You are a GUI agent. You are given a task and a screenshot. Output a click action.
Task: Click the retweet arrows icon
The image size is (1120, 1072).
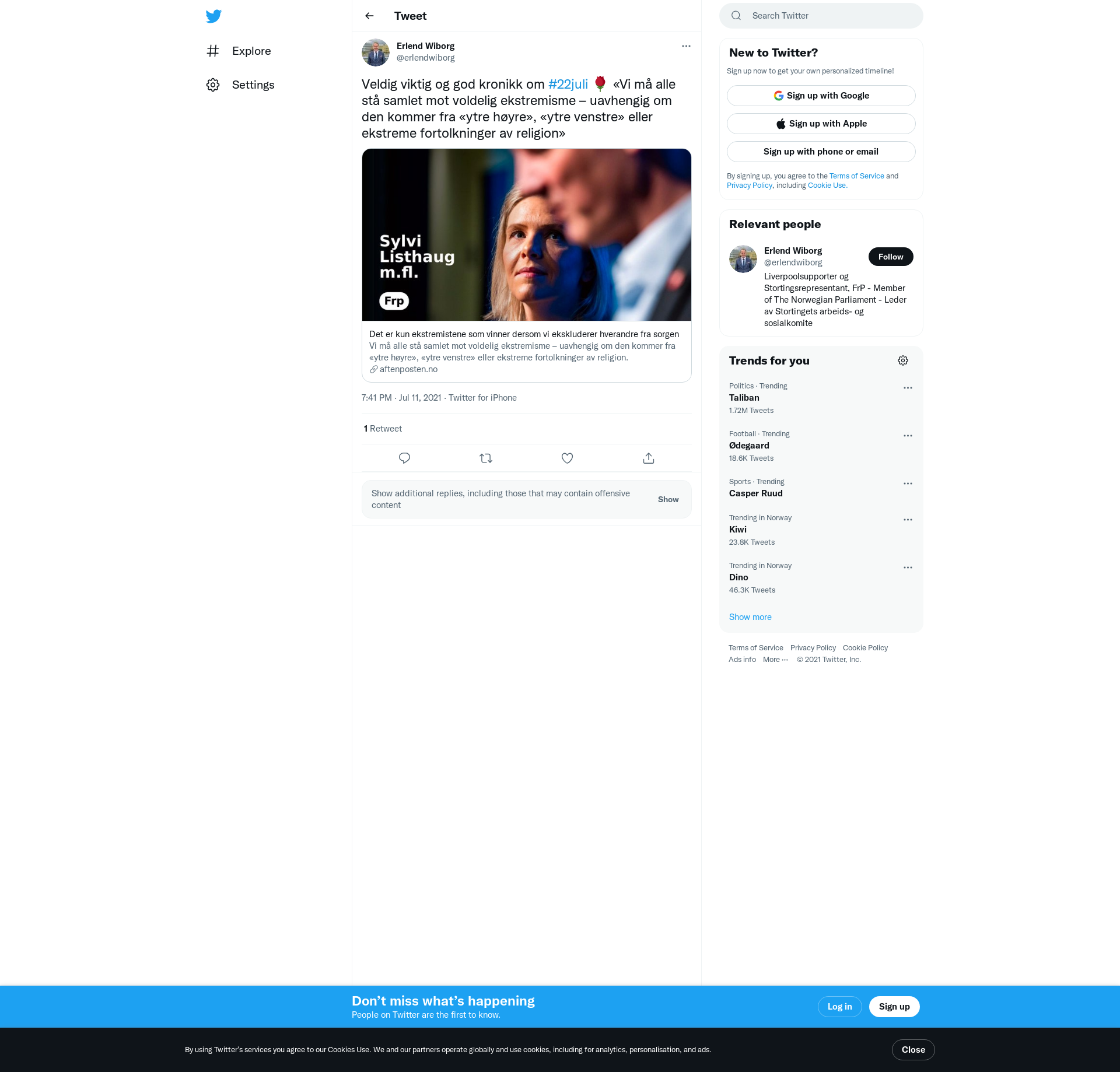tap(486, 458)
